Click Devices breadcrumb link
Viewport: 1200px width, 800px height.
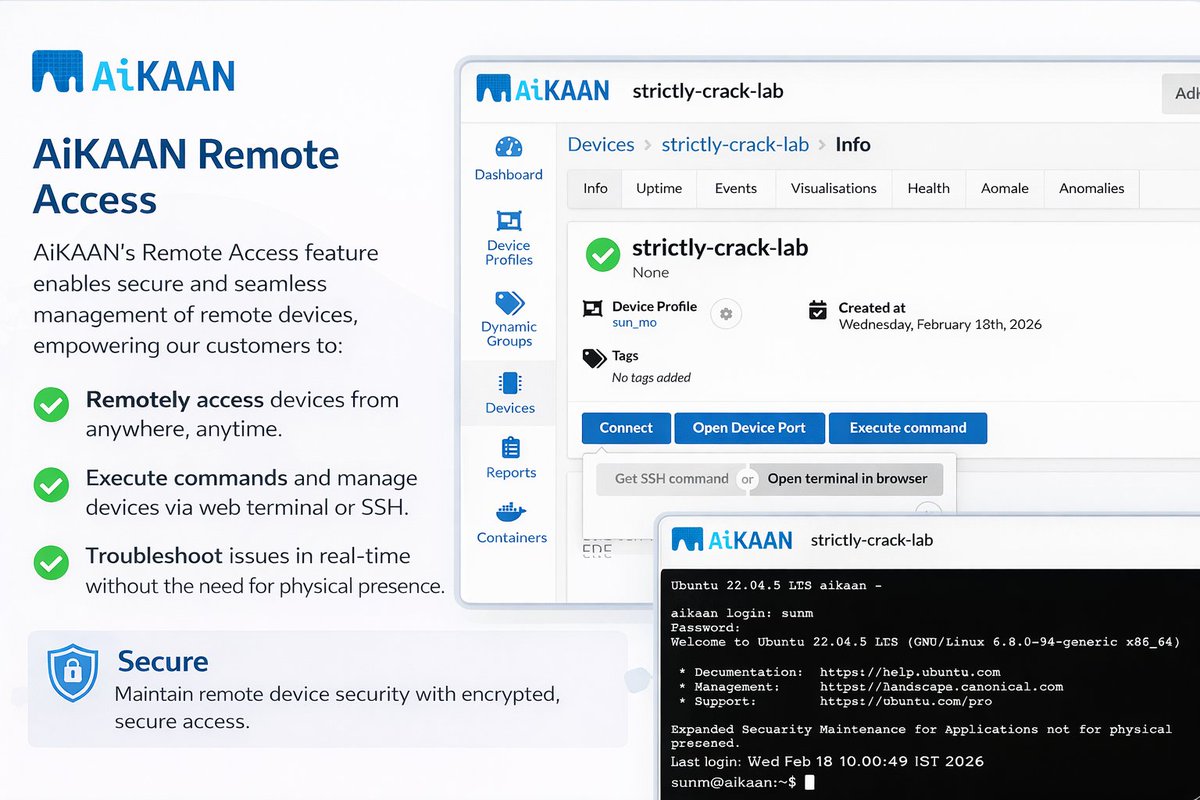(601, 145)
